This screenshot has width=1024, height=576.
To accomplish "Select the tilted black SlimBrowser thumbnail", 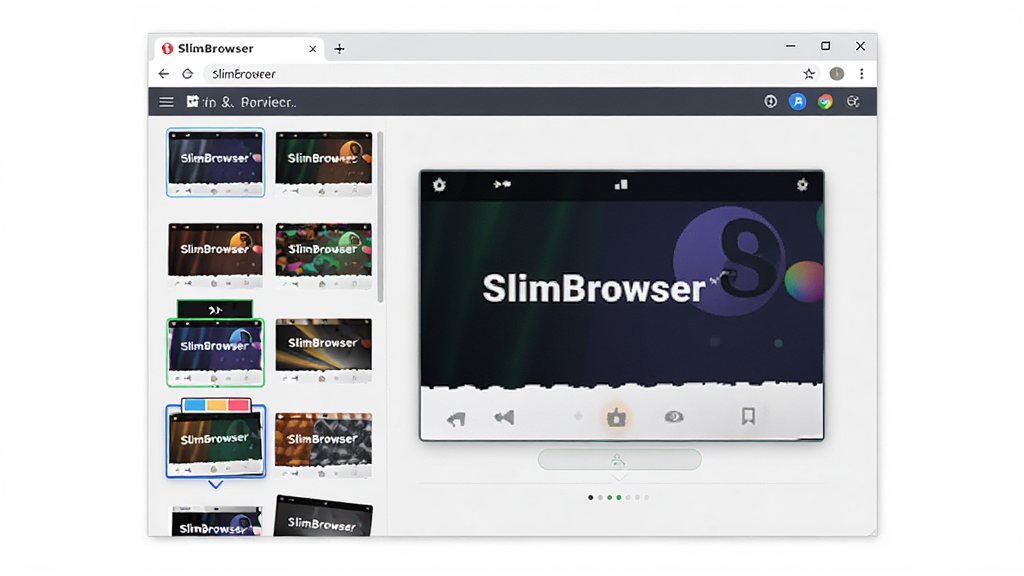I will (323, 516).
